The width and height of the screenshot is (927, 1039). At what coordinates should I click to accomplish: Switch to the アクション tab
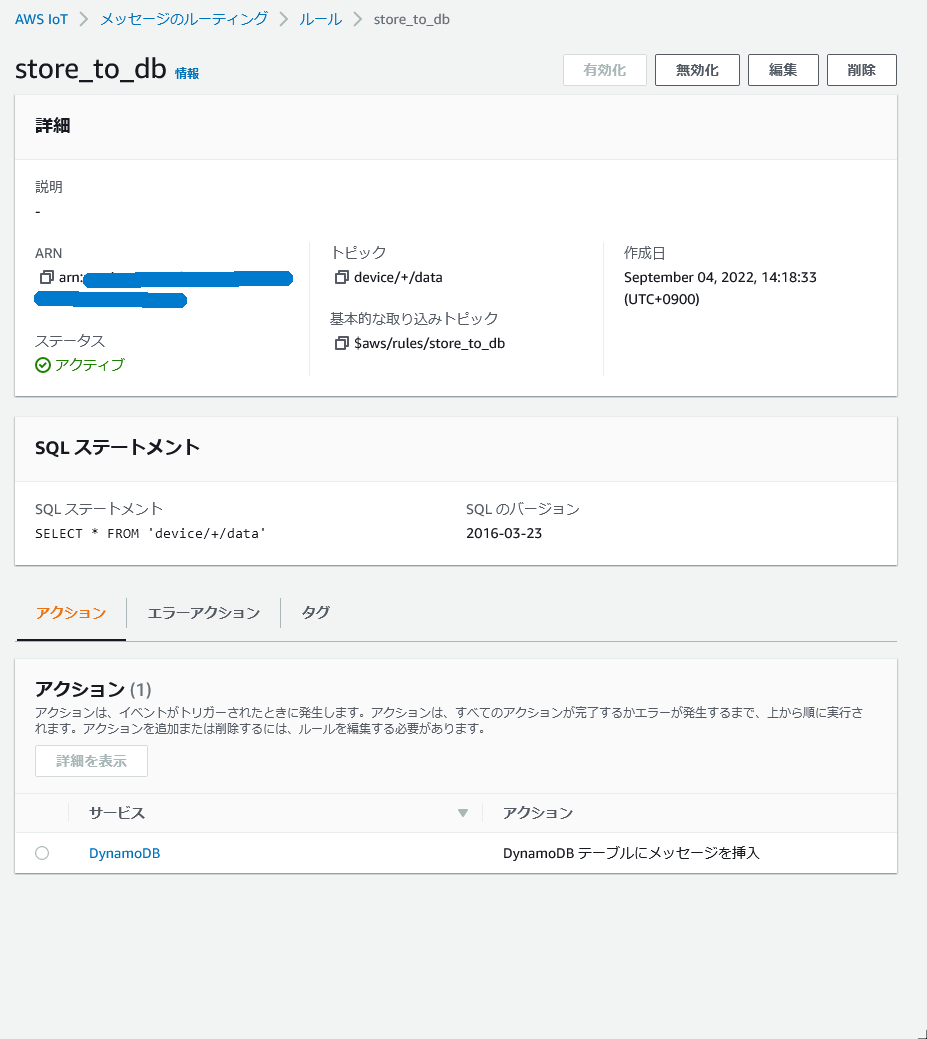coord(71,613)
